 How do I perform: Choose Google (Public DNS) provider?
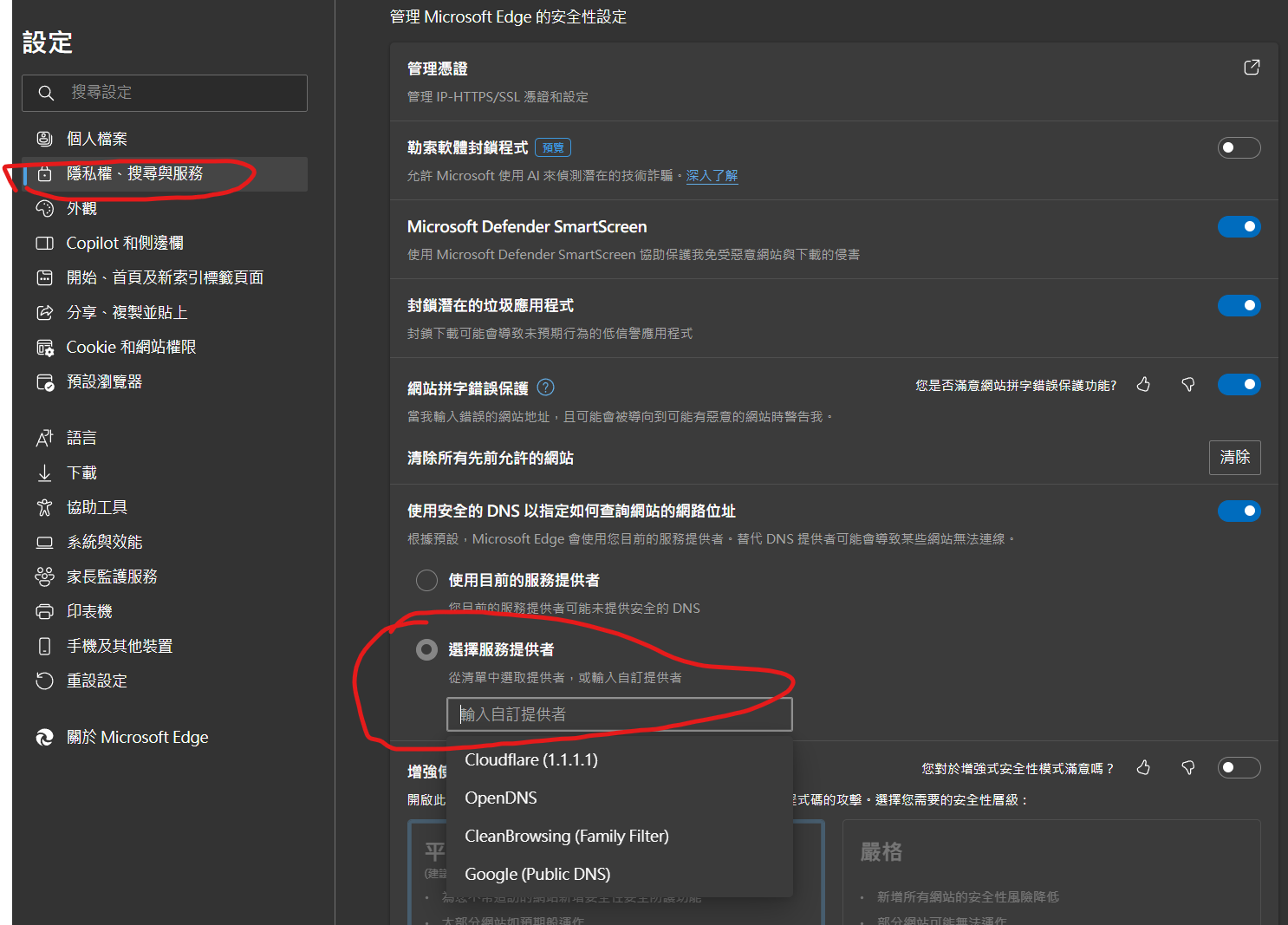(x=620, y=875)
